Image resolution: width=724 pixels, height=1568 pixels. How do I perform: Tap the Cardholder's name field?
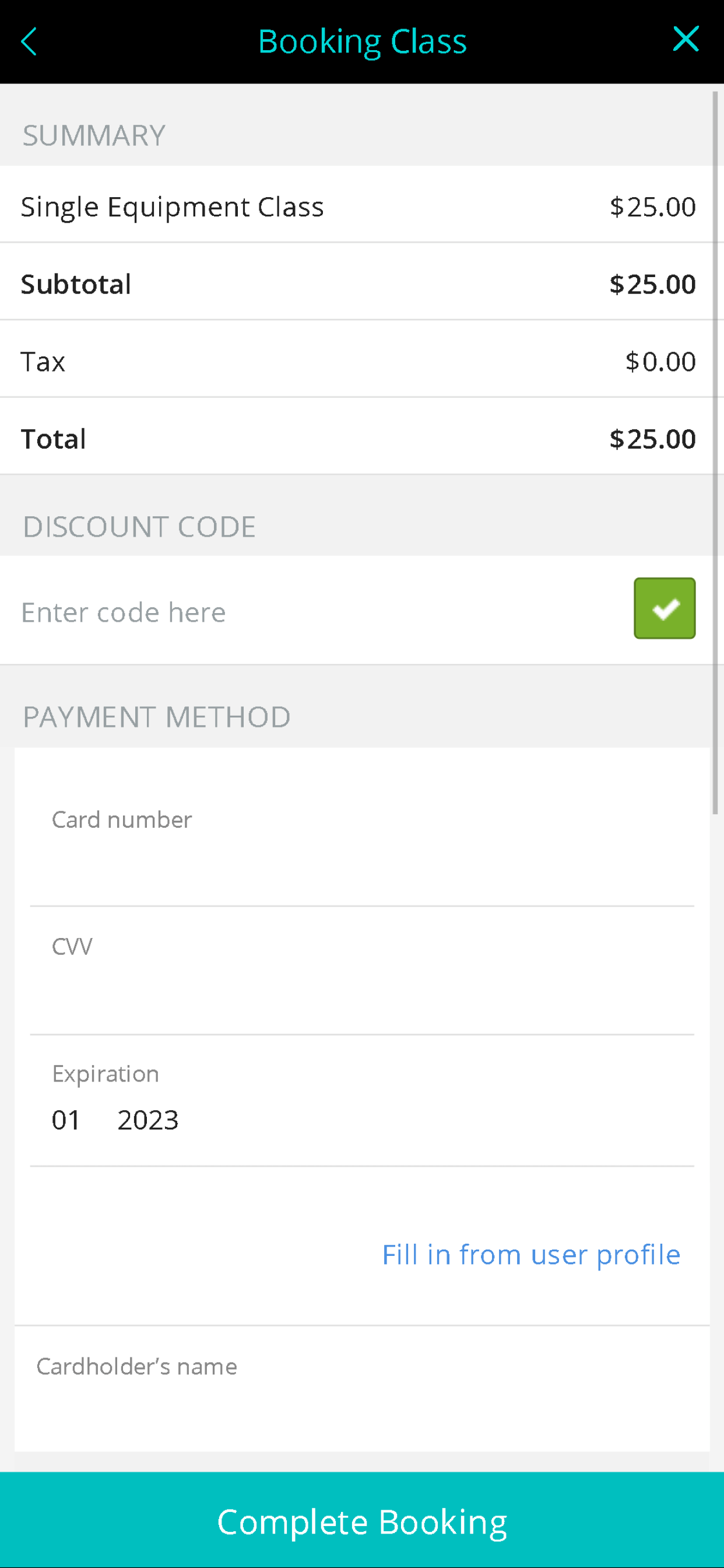click(x=362, y=1389)
